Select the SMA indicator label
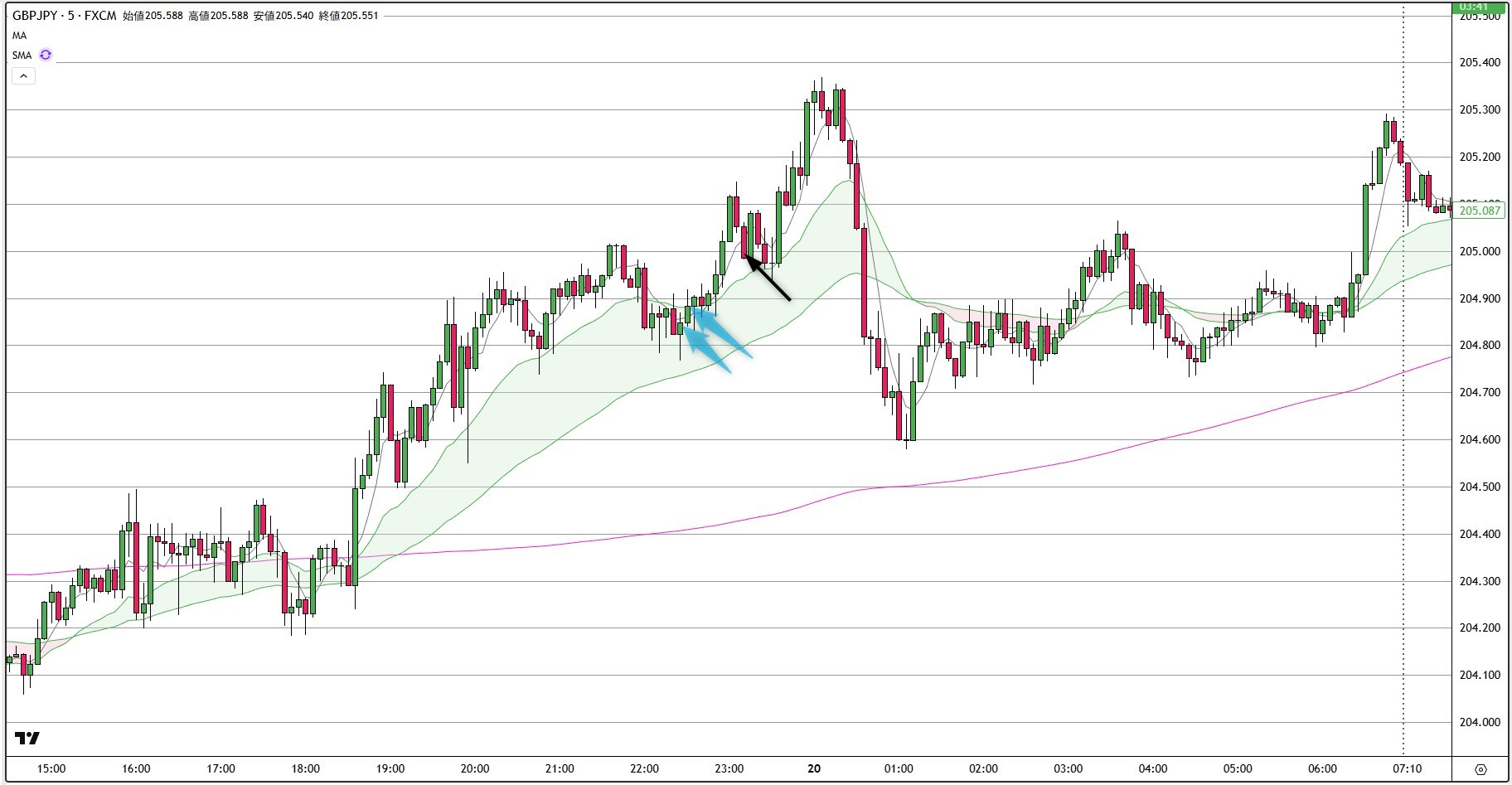 click(x=22, y=56)
